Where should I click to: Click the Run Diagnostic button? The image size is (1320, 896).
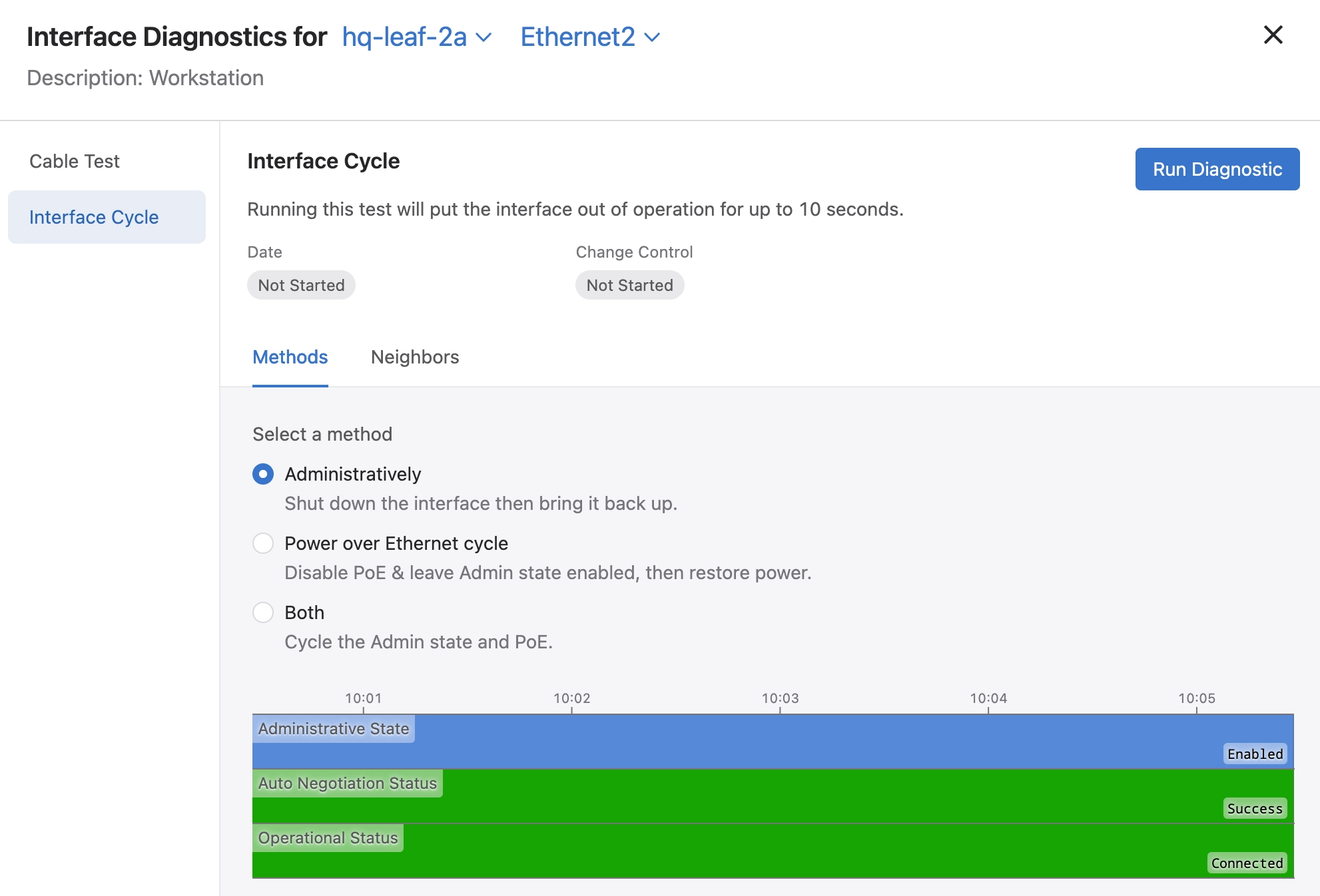point(1217,169)
